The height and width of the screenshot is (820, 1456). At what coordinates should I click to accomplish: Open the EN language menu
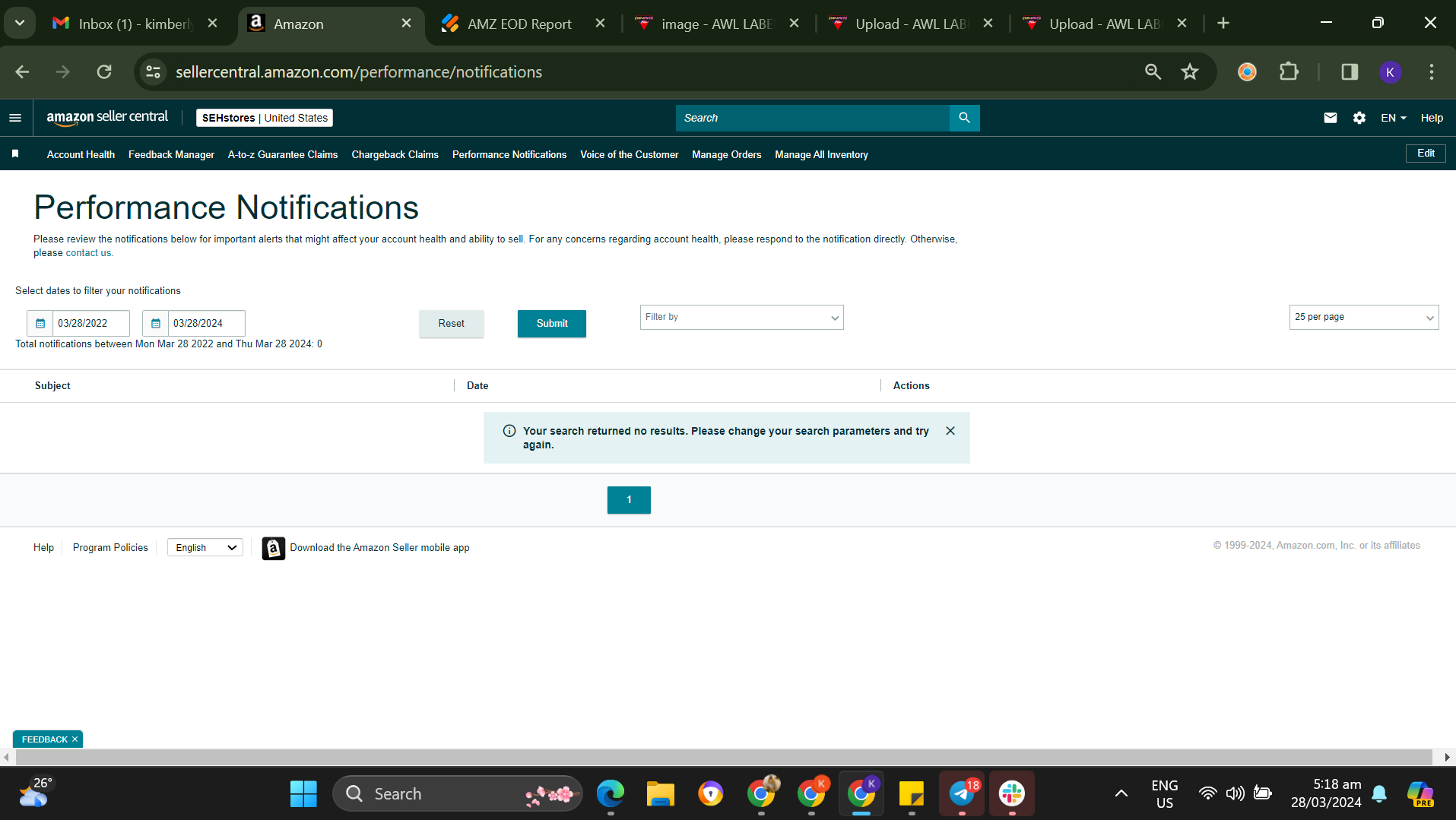click(1393, 118)
